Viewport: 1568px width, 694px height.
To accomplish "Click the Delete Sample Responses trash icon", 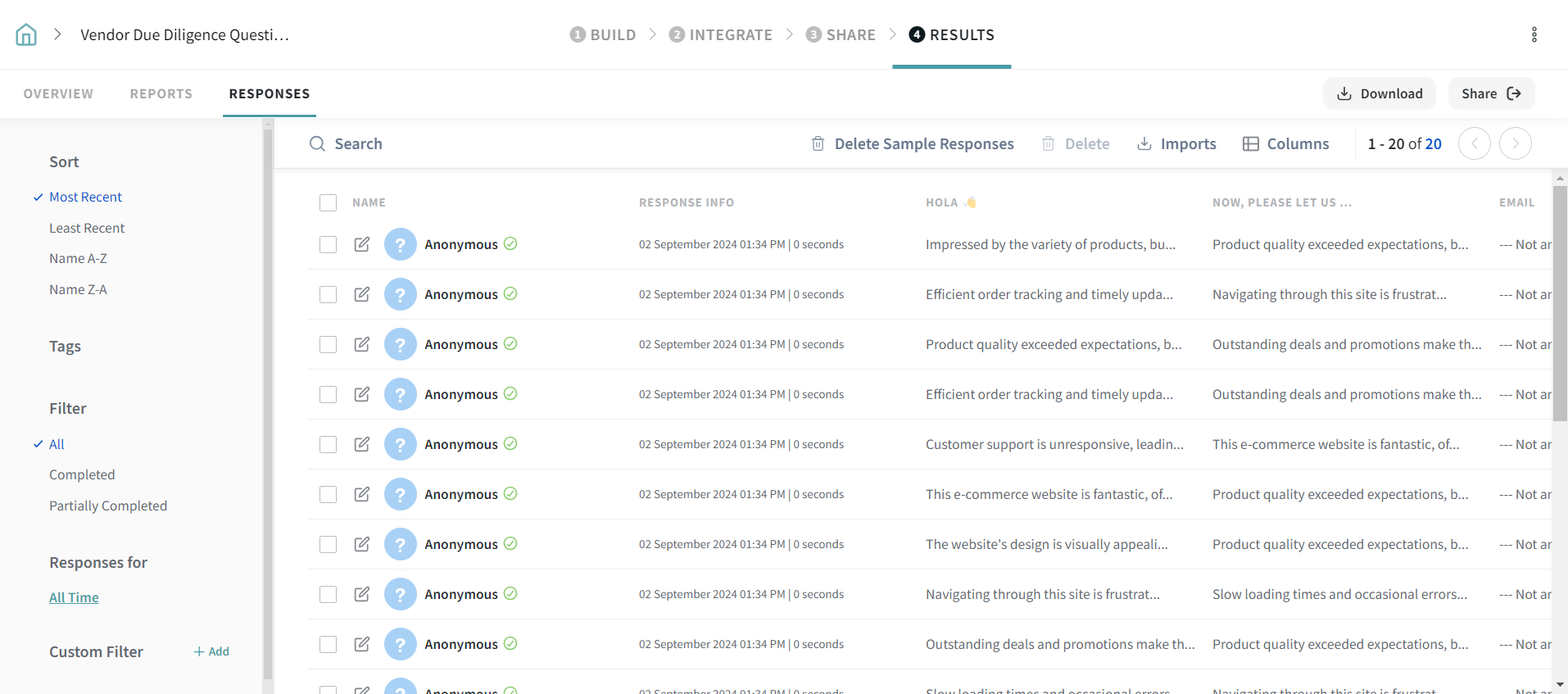I will (818, 143).
